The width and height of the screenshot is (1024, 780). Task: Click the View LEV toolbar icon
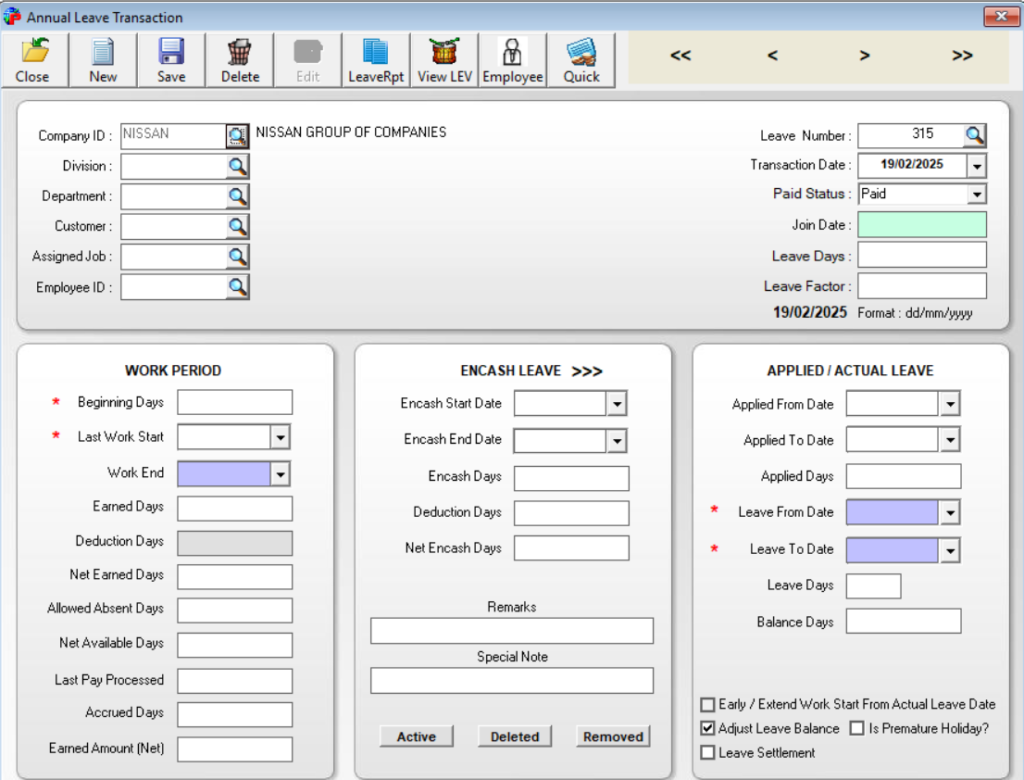[x=443, y=58]
